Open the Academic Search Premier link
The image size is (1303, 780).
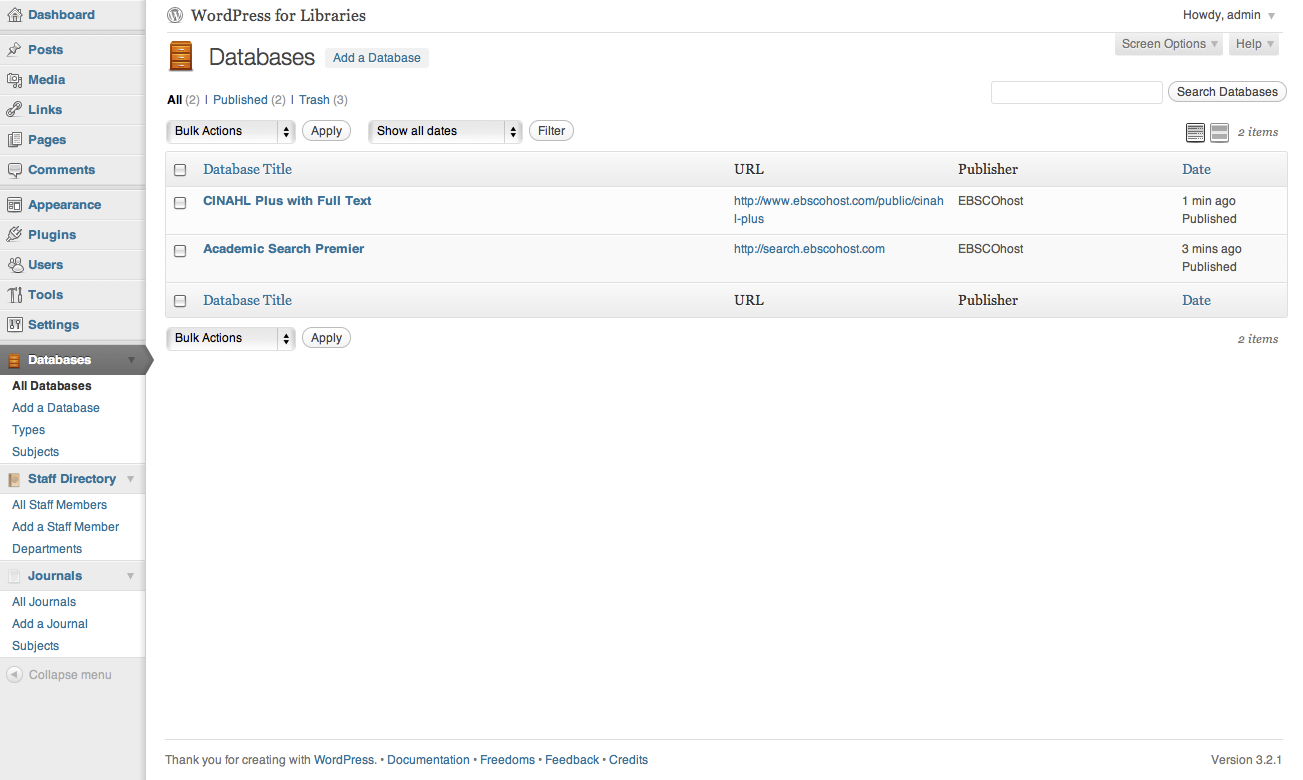click(283, 249)
